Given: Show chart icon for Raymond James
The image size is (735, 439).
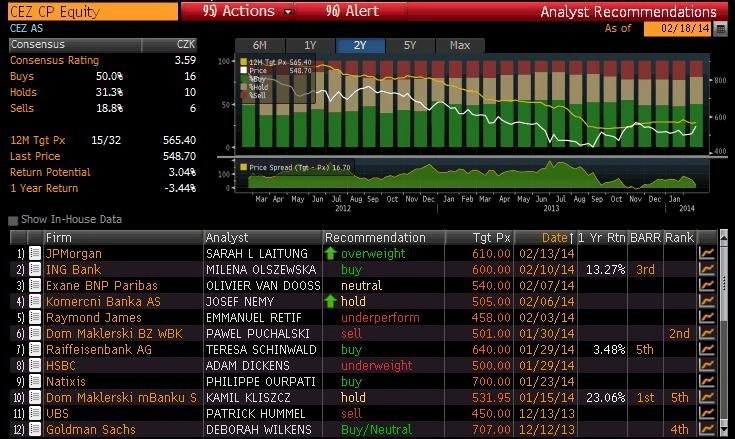Looking at the screenshot, I should [x=707, y=317].
